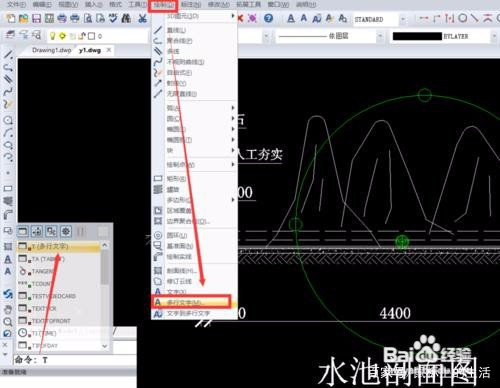Select the TEXTTOFRONT command suggestion

pyautogui.click(x=59, y=321)
